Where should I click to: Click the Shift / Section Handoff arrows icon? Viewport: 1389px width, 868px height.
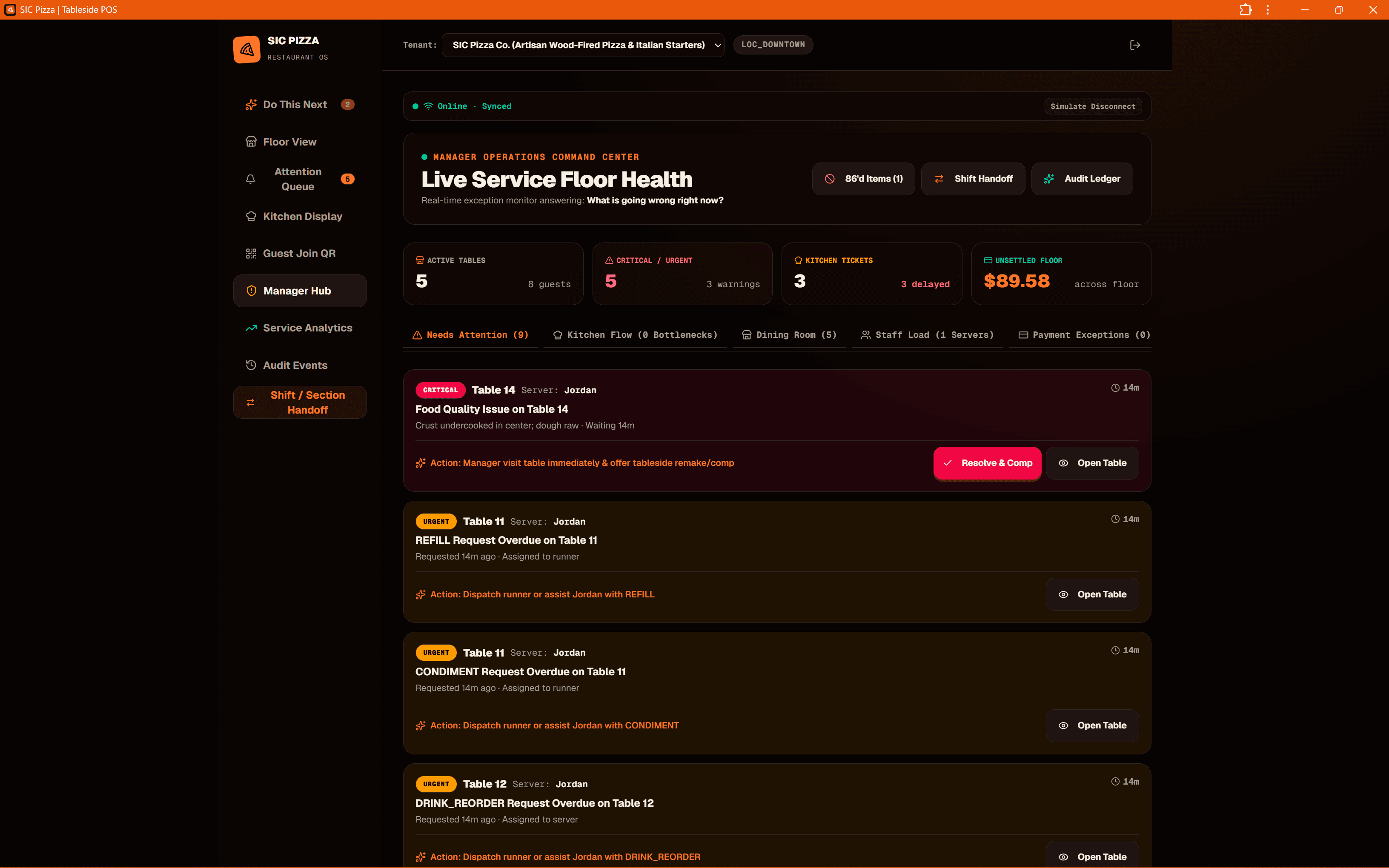pos(250,403)
